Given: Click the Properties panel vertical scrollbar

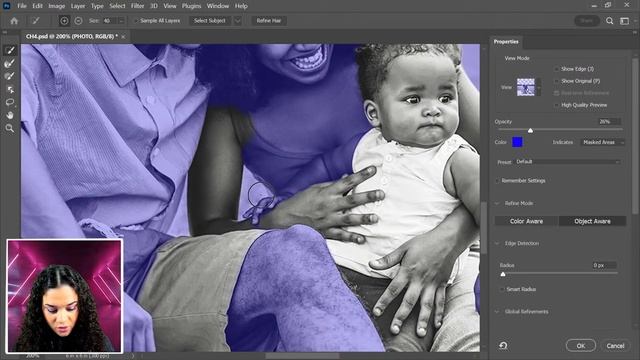Looking at the screenshot, I should pyautogui.click(x=635, y=135).
